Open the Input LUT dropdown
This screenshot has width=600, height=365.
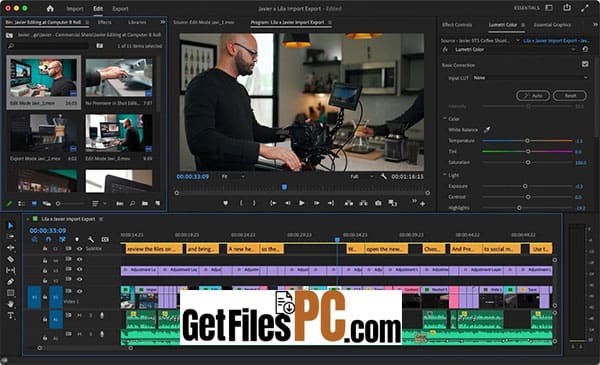click(x=530, y=78)
